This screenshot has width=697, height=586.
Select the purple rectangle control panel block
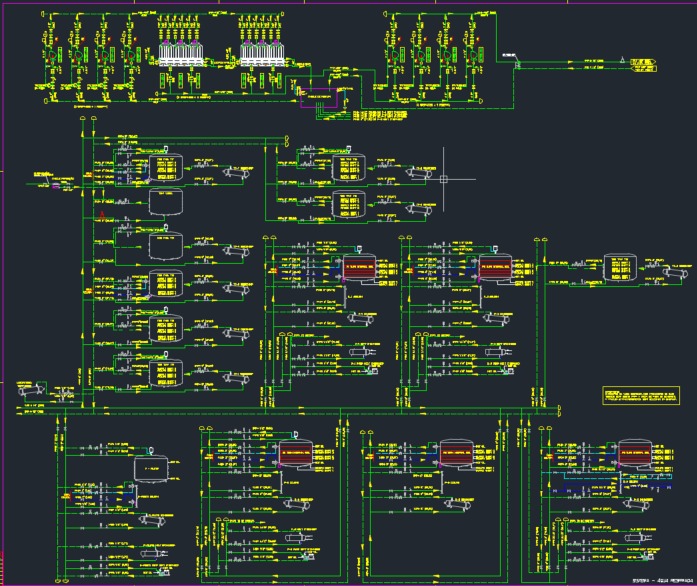point(319,98)
